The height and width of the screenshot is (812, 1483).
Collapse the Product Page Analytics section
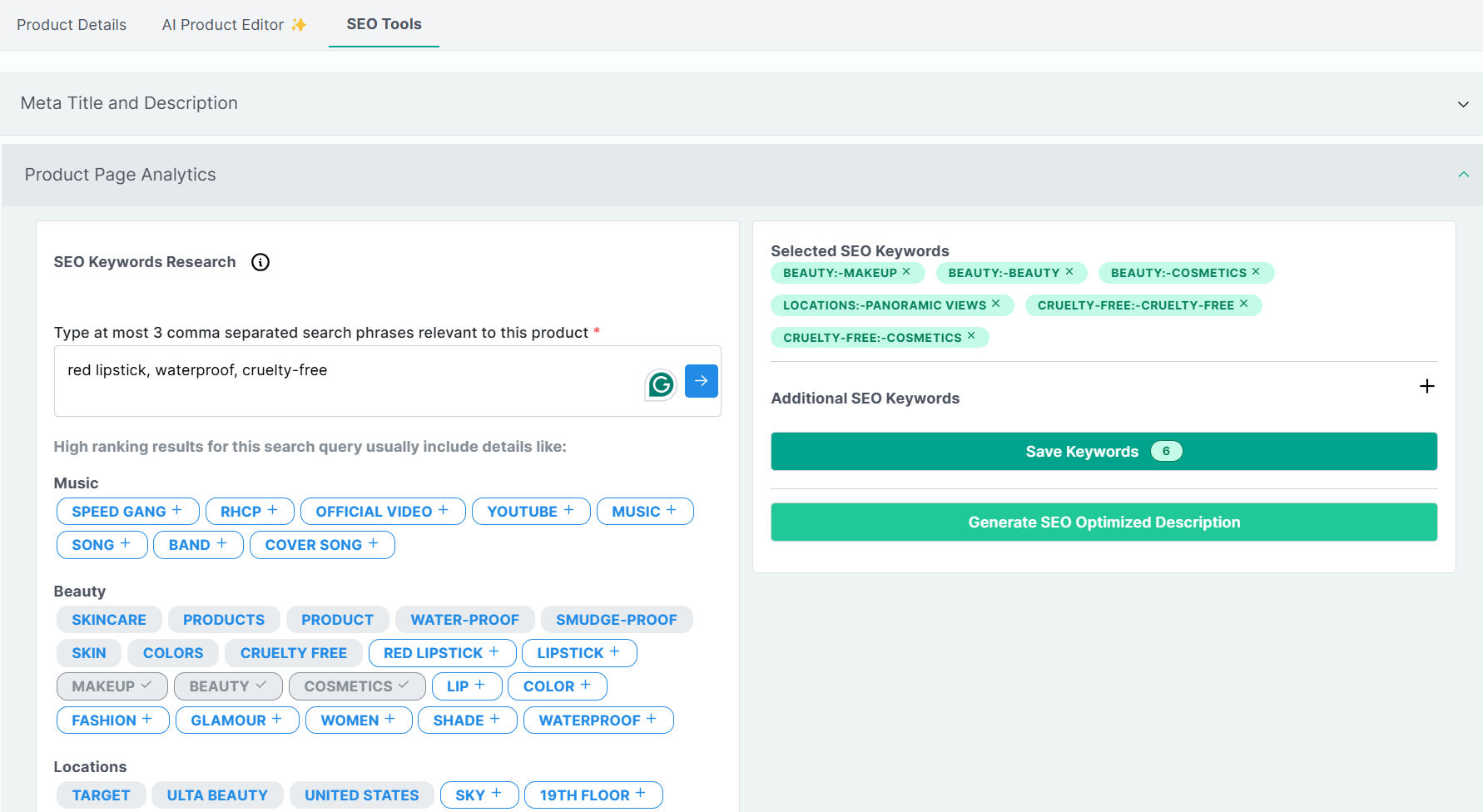741,175
